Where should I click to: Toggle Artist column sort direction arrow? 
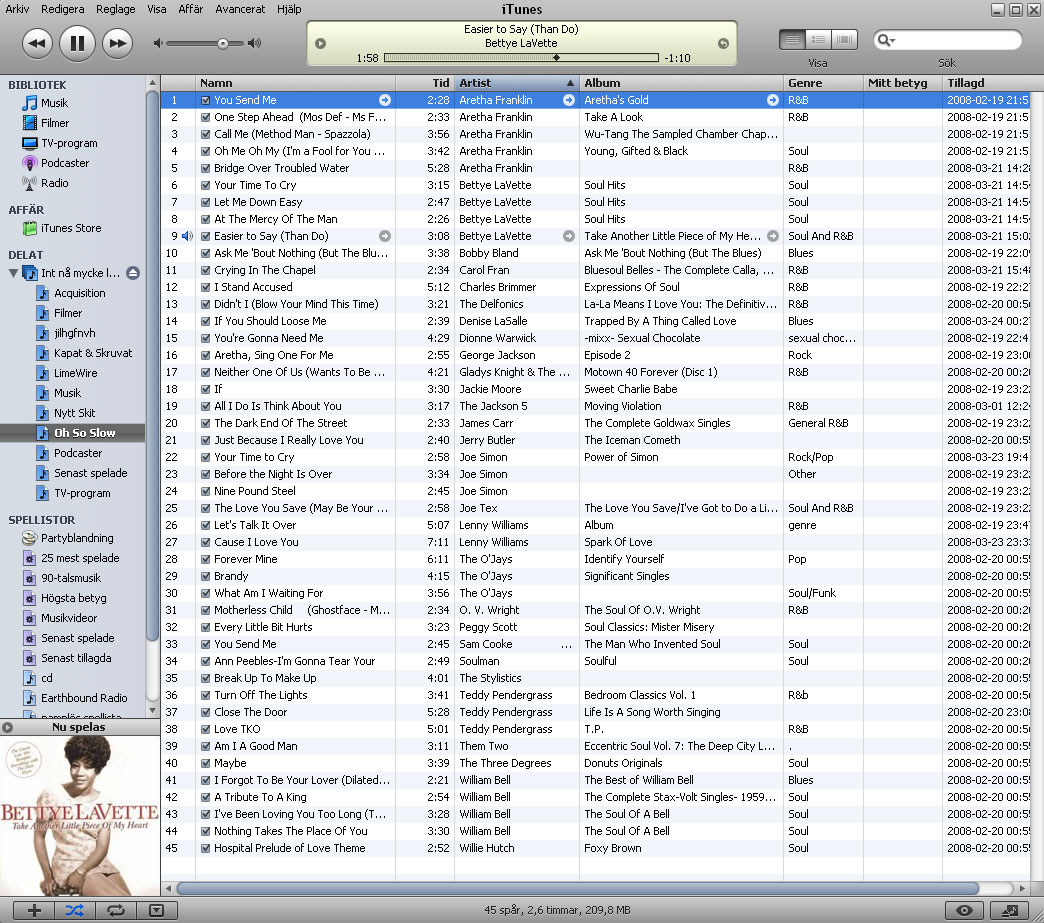pos(570,83)
